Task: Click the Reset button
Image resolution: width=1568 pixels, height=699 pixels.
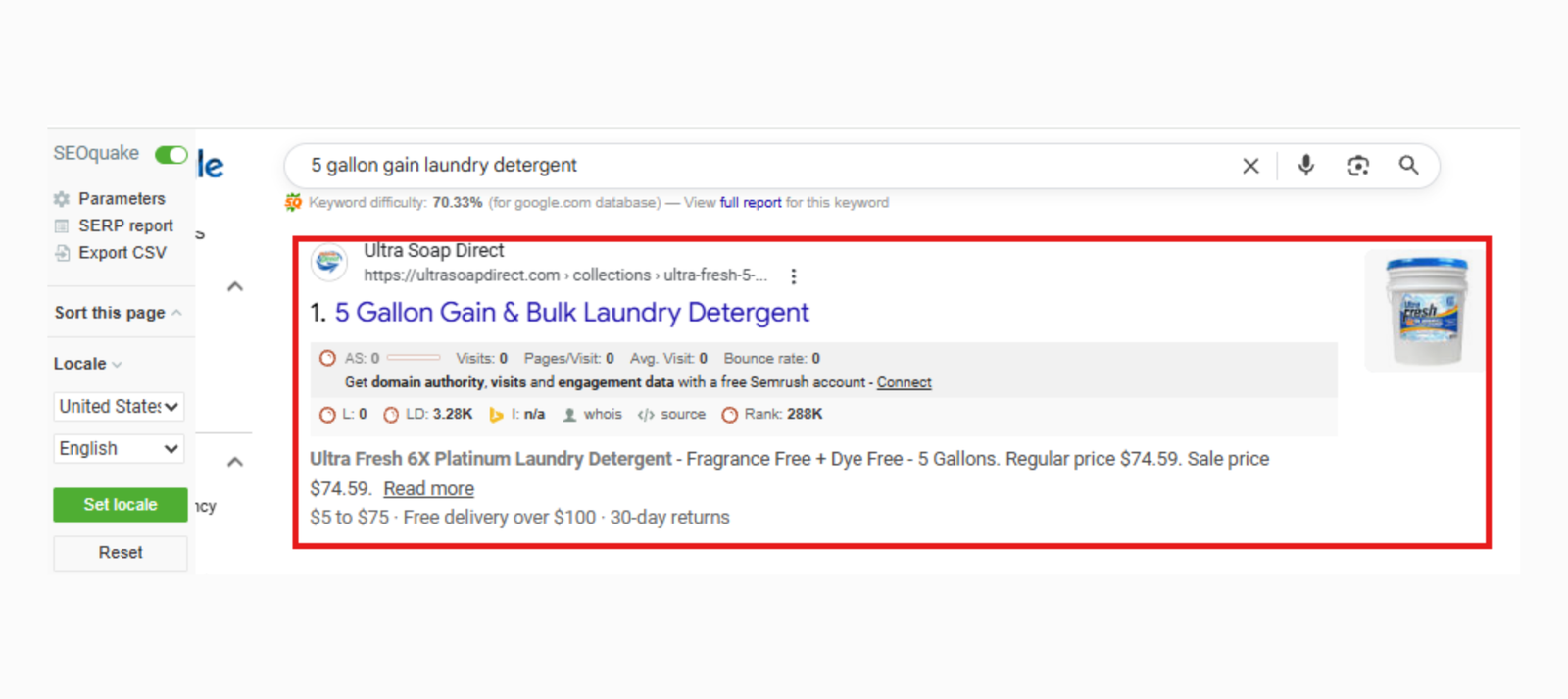Action: click(x=121, y=553)
